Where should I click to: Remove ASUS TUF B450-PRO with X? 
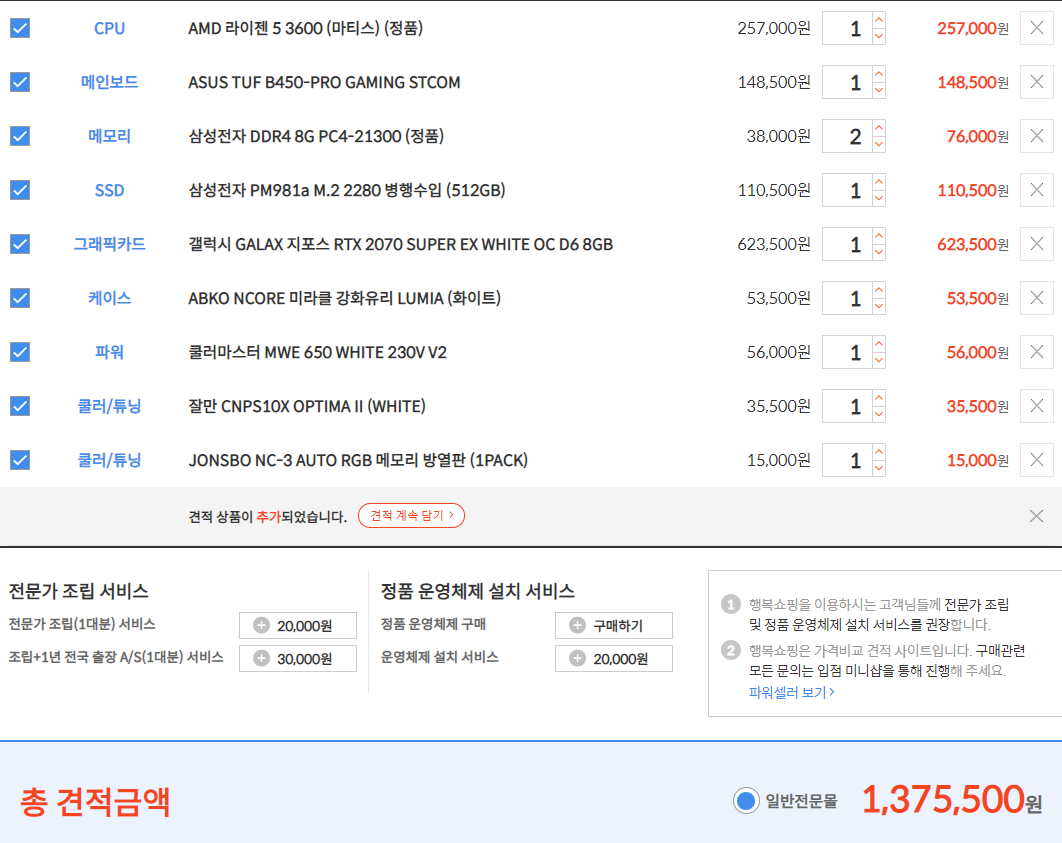point(1036,82)
